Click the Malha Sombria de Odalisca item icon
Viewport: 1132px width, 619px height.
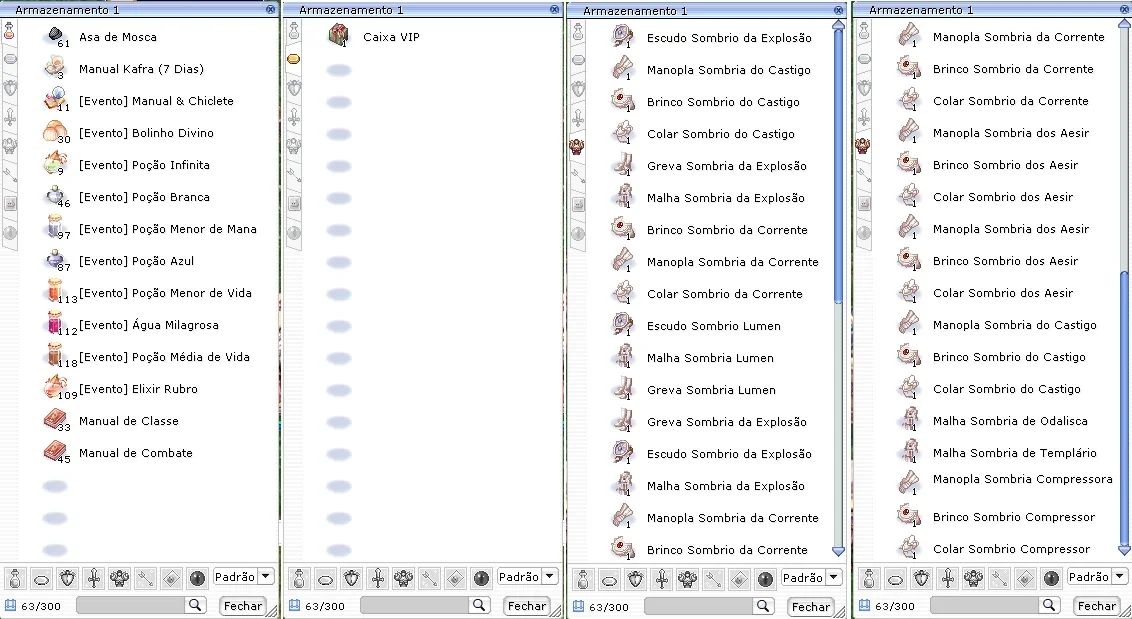coord(909,420)
